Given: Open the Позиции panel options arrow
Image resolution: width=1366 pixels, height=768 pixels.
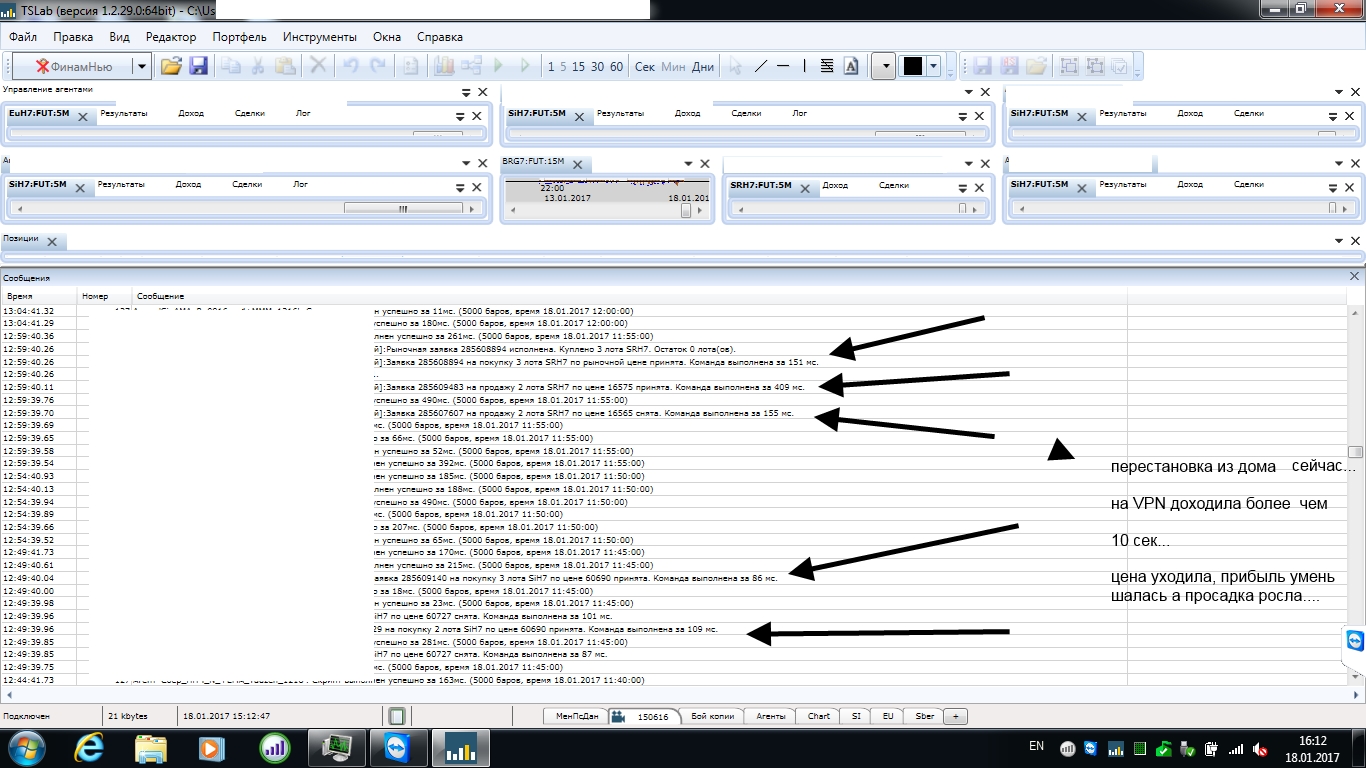Looking at the screenshot, I should tap(1340, 241).
